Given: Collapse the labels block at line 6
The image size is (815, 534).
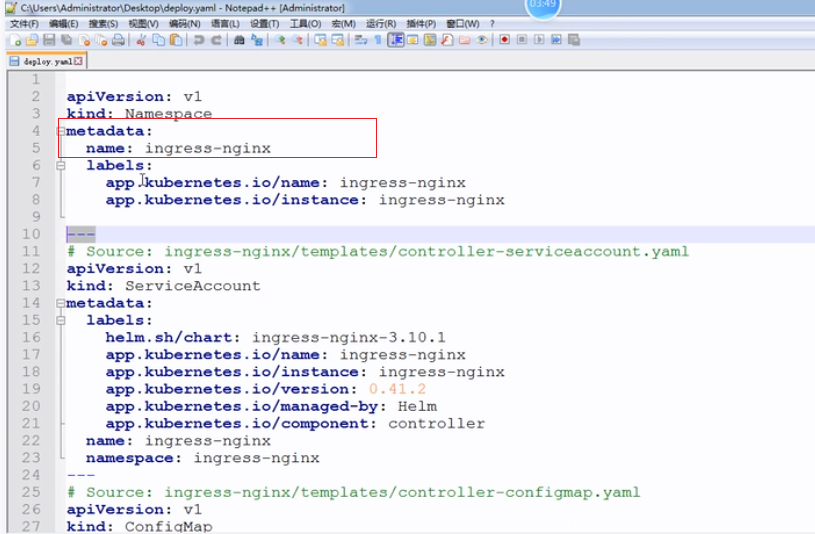Looking at the screenshot, I should tap(61, 165).
